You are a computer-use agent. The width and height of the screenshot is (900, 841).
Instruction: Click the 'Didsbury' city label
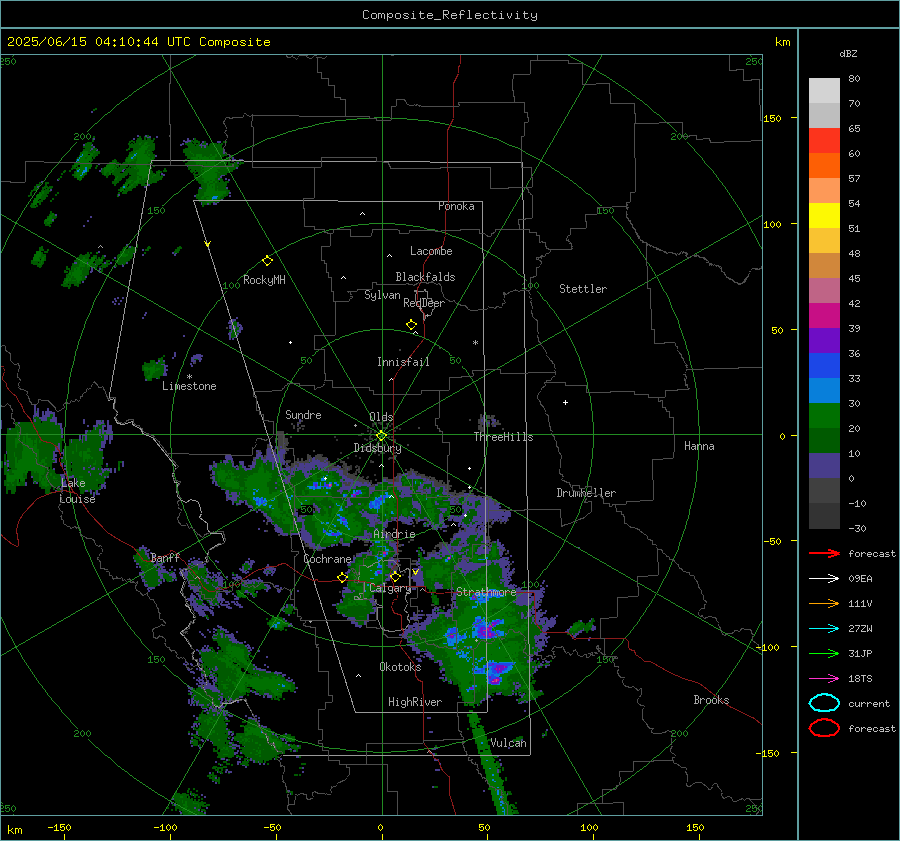pyautogui.click(x=377, y=448)
